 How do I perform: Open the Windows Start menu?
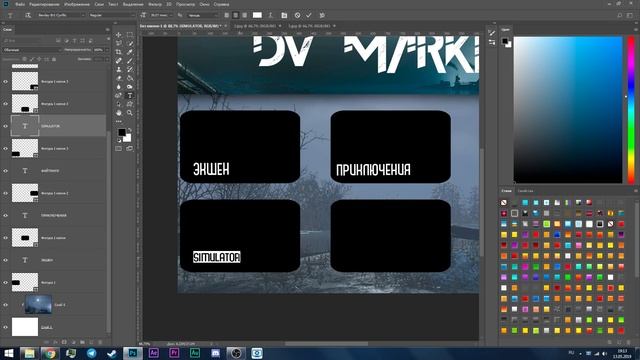pyautogui.click(x=8, y=353)
